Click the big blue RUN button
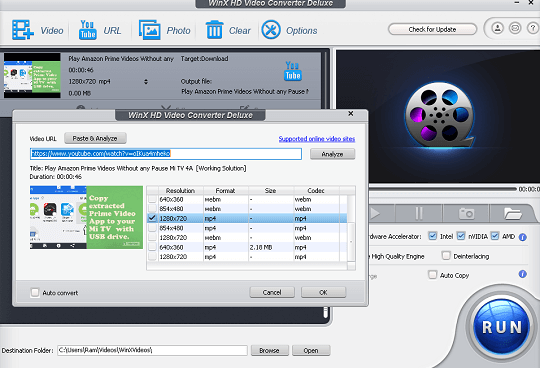This screenshot has height=368, width=540. point(502,327)
